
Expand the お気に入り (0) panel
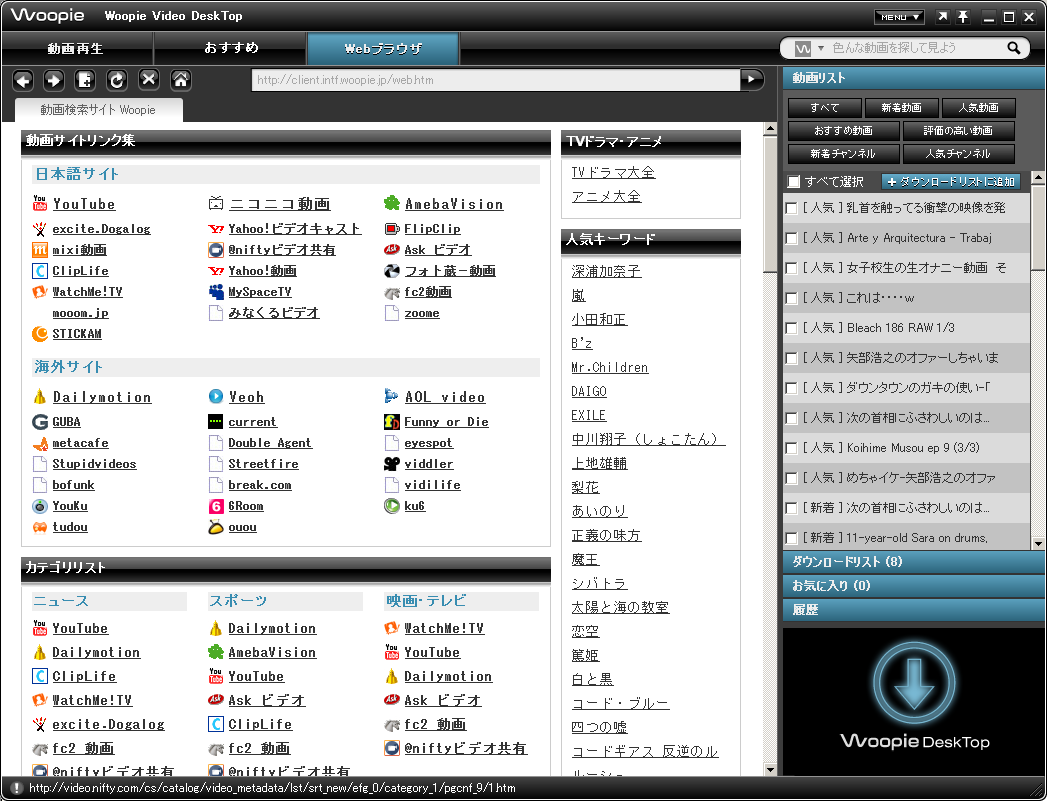pos(913,586)
